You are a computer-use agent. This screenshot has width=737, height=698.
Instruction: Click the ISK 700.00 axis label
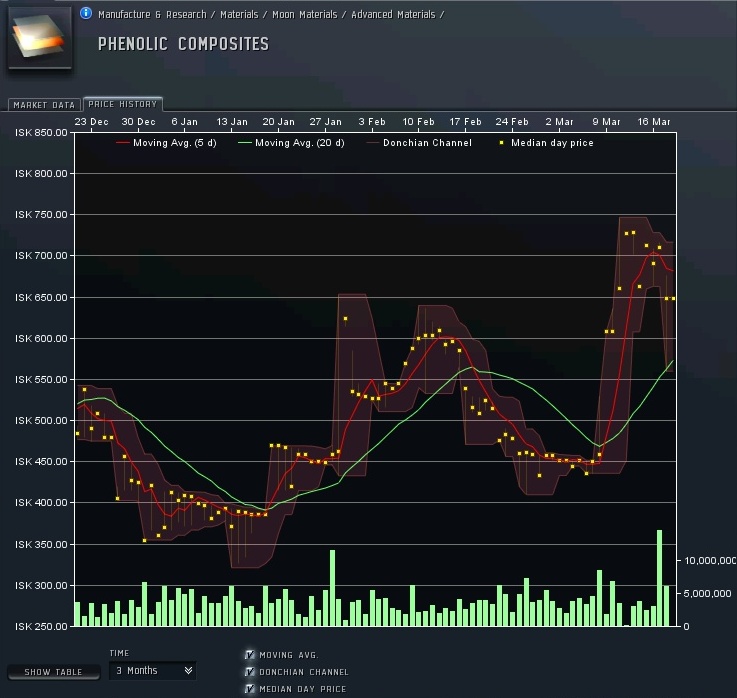(41, 256)
